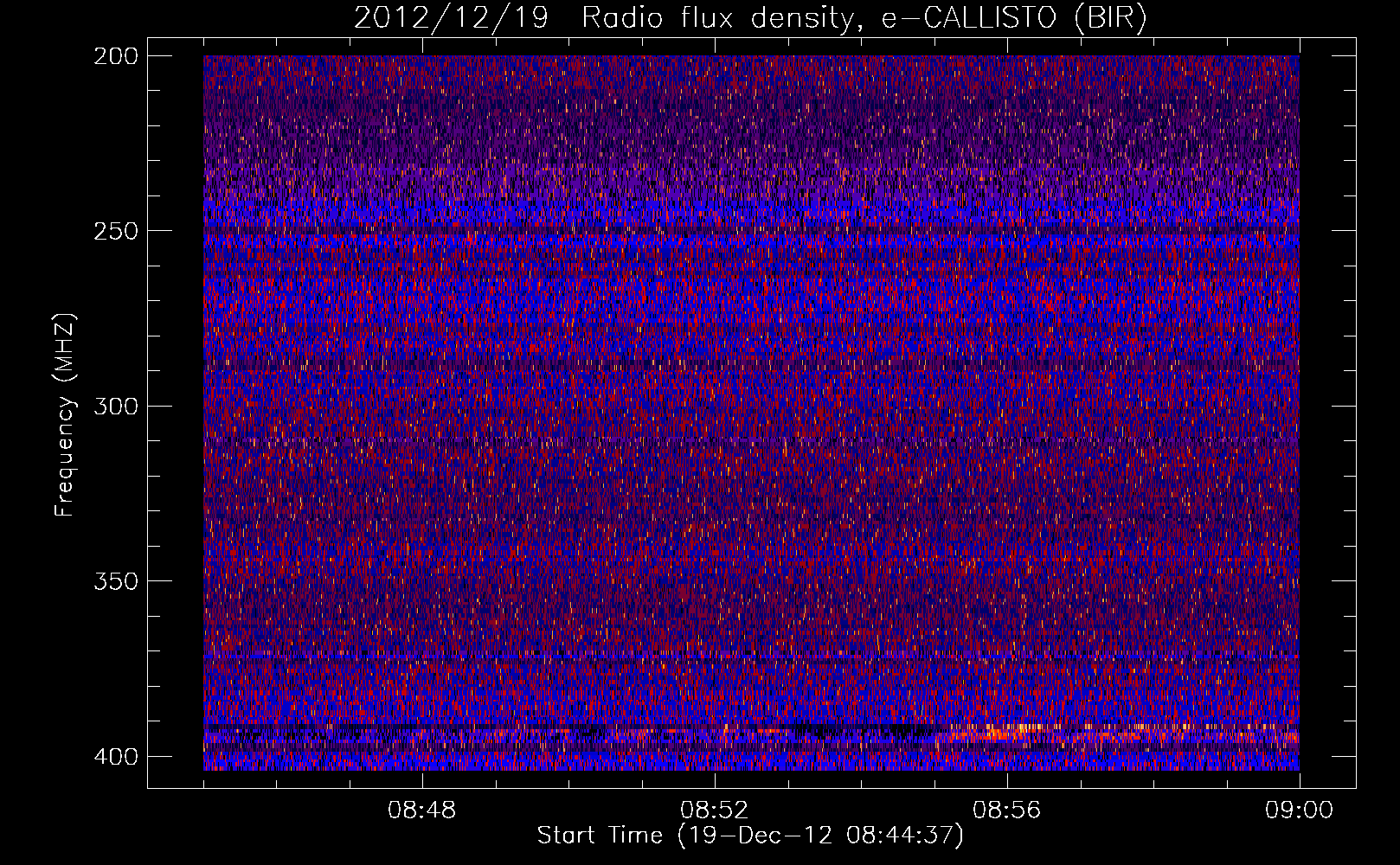Click the '08:48' time tick label
This screenshot has height=865, width=1400.
(x=422, y=811)
